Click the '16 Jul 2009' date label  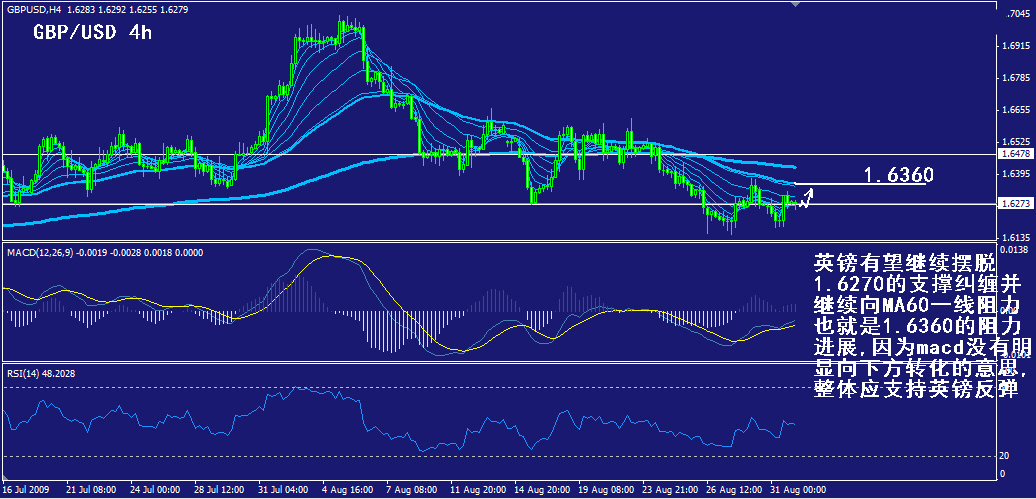(24, 490)
